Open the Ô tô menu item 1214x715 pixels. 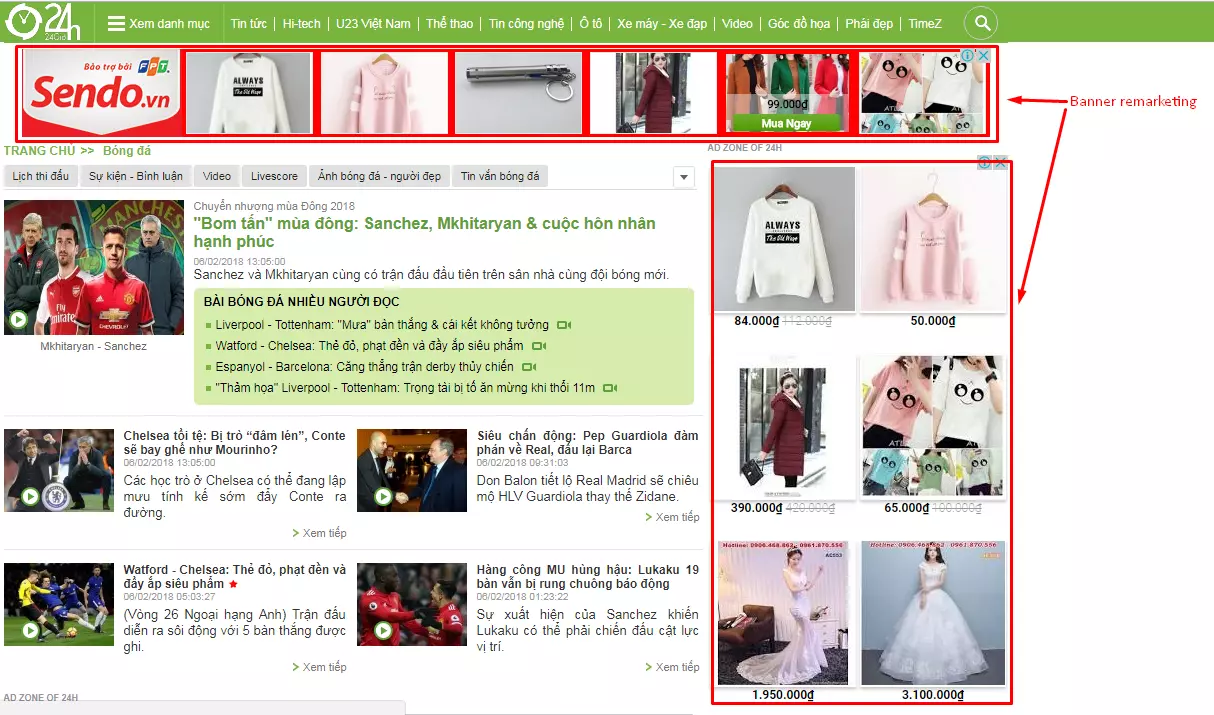(x=591, y=23)
